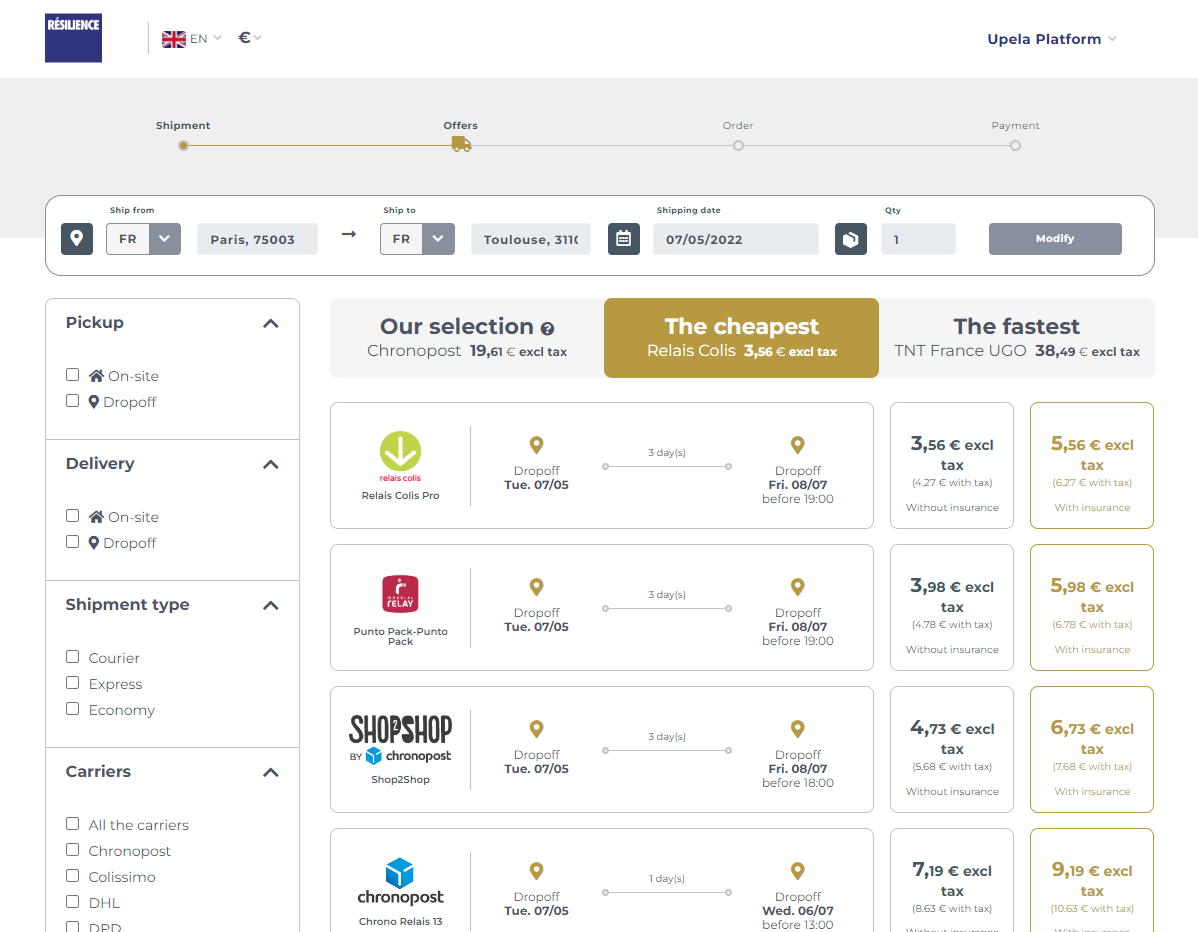The height and width of the screenshot is (932, 1198).
Task: Open the Upela Platform menu
Action: (x=1052, y=39)
